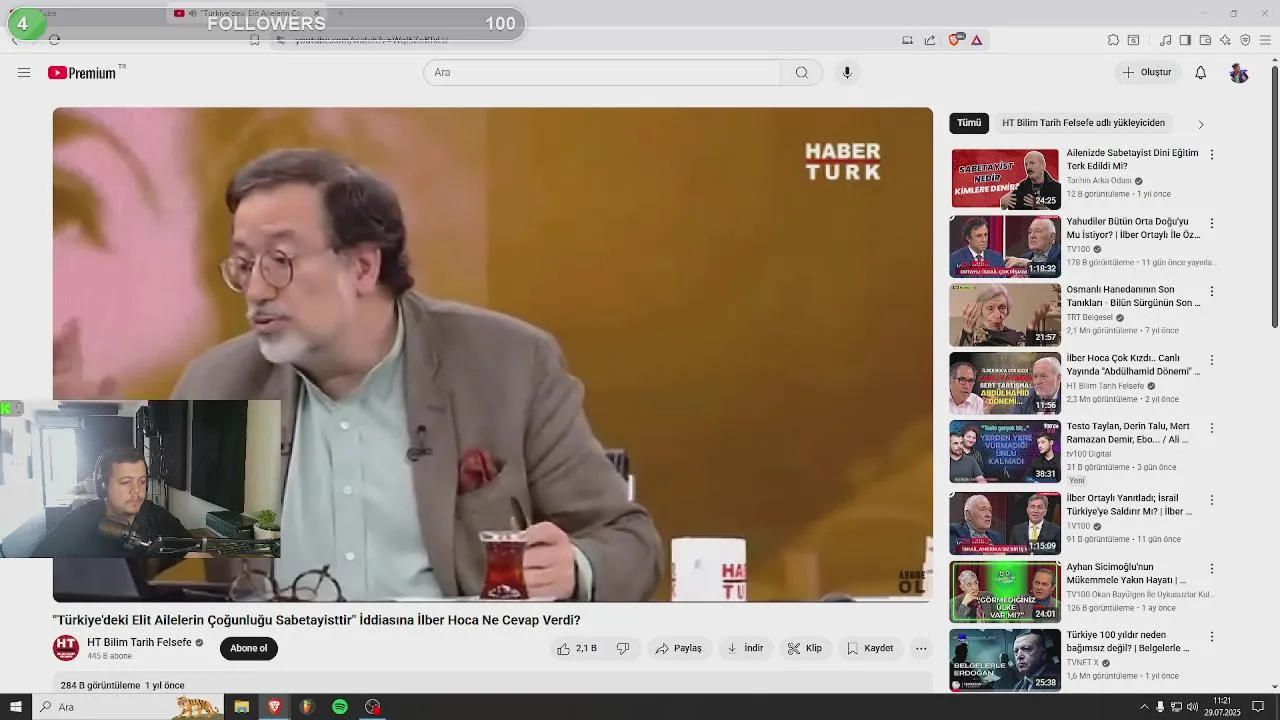Open options for 'Yahudiler Bütün Orta Doğu'yu' video

point(1212,223)
